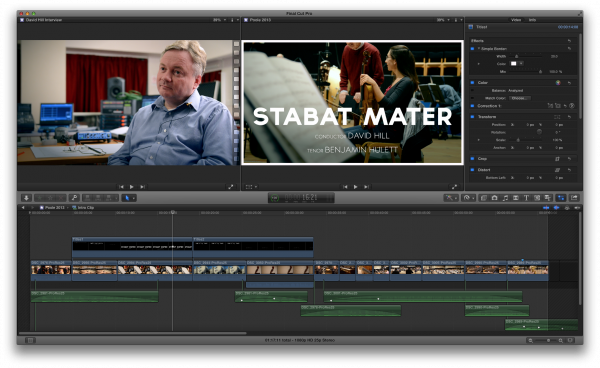Toggle the Correction 1 checkbox

pyautogui.click(x=472, y=106)
